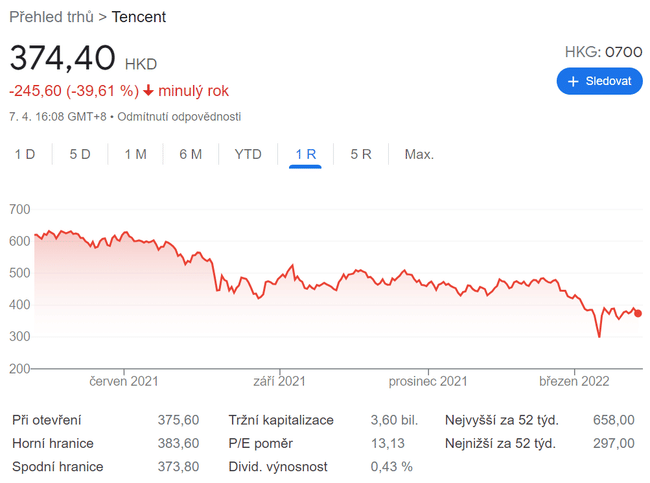The height and width of the screenshot is (483, 650).
Task: Click the red end-point dot on chart
Action: pos(639,313)
